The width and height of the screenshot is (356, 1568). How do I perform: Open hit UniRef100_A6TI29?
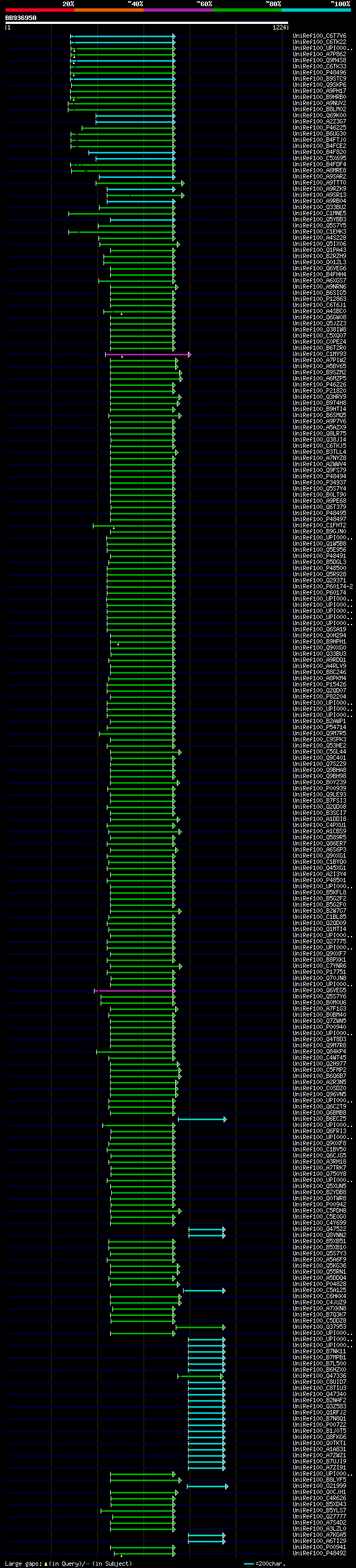click(x=319, y=1541)
